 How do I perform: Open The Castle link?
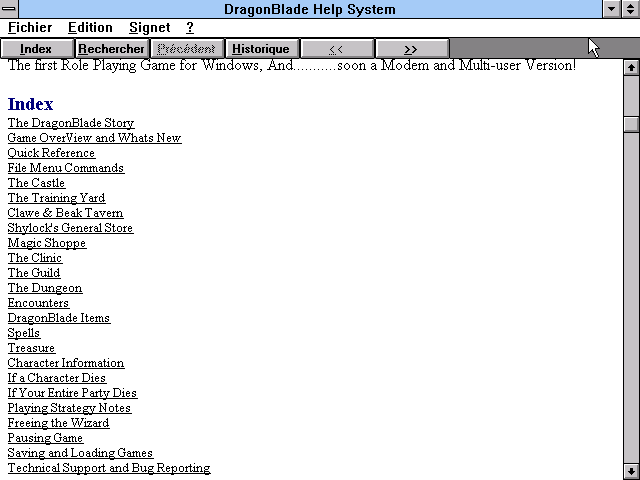click(x=36, y=183)
